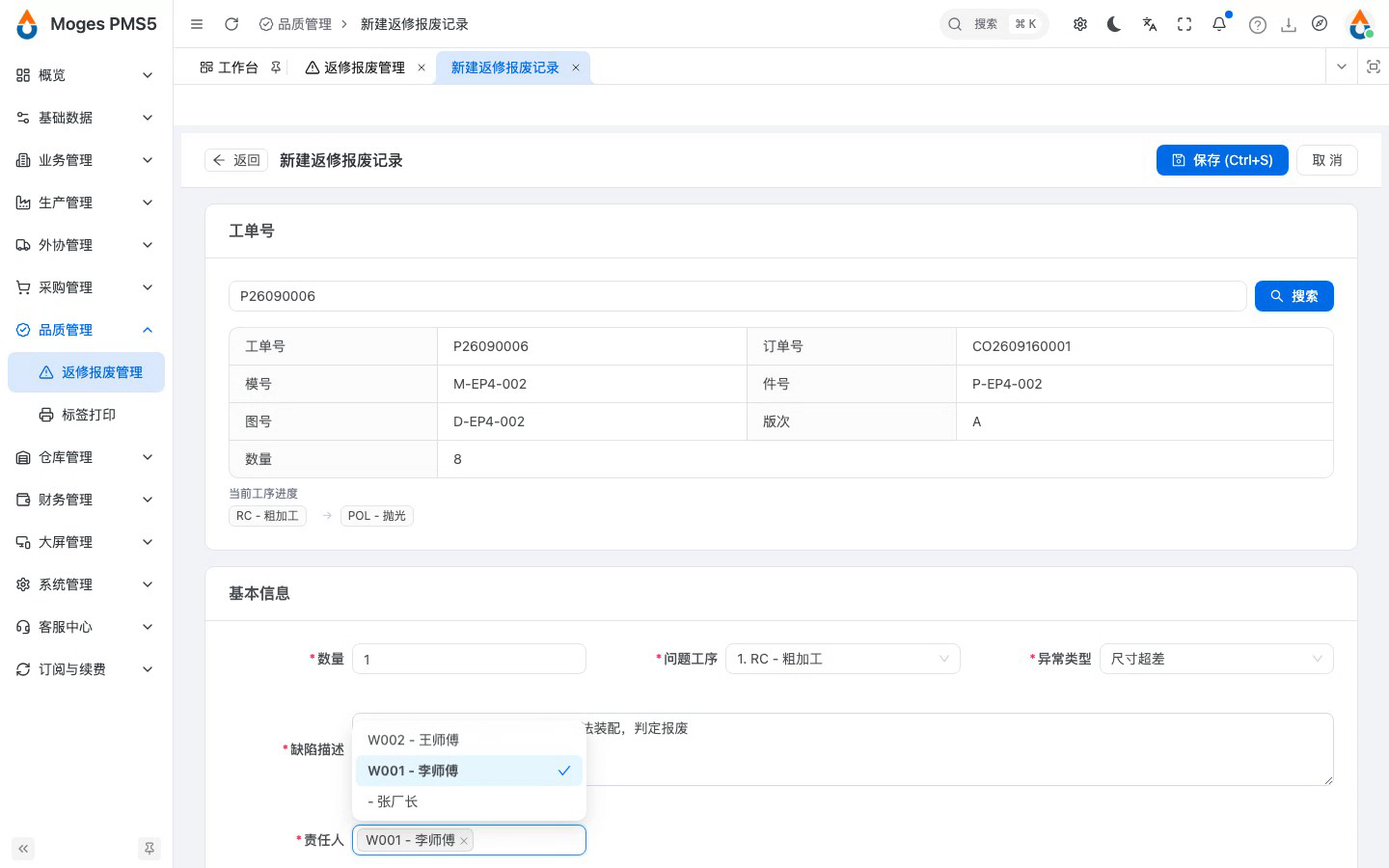Viewport: 1389px width, 868px height.
Task: Expand the 财务管理 sidebar menu
Action: click(x=86, y=500)
